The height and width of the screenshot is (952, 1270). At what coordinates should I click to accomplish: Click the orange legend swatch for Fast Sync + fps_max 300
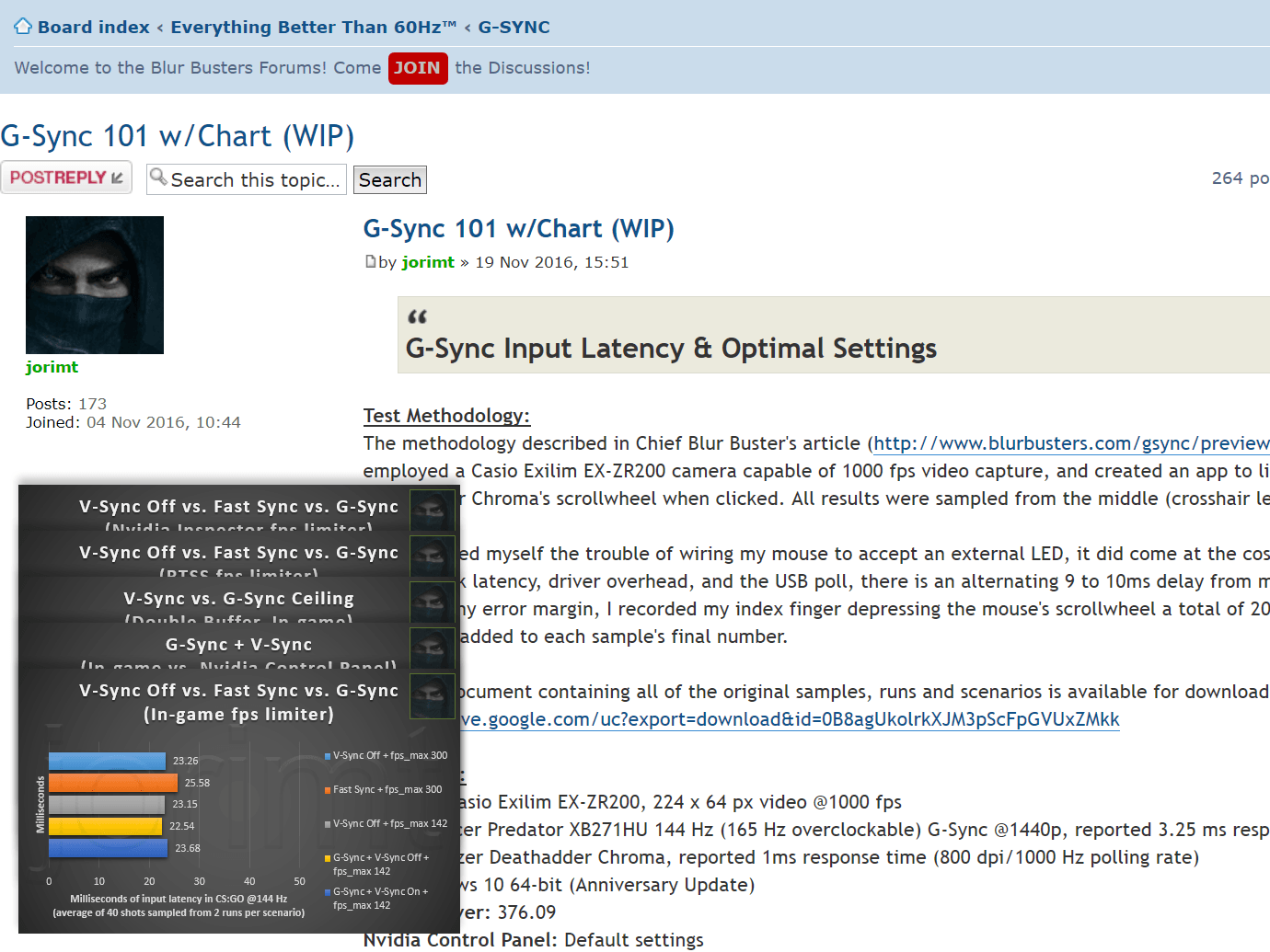(x=327, y=790)
